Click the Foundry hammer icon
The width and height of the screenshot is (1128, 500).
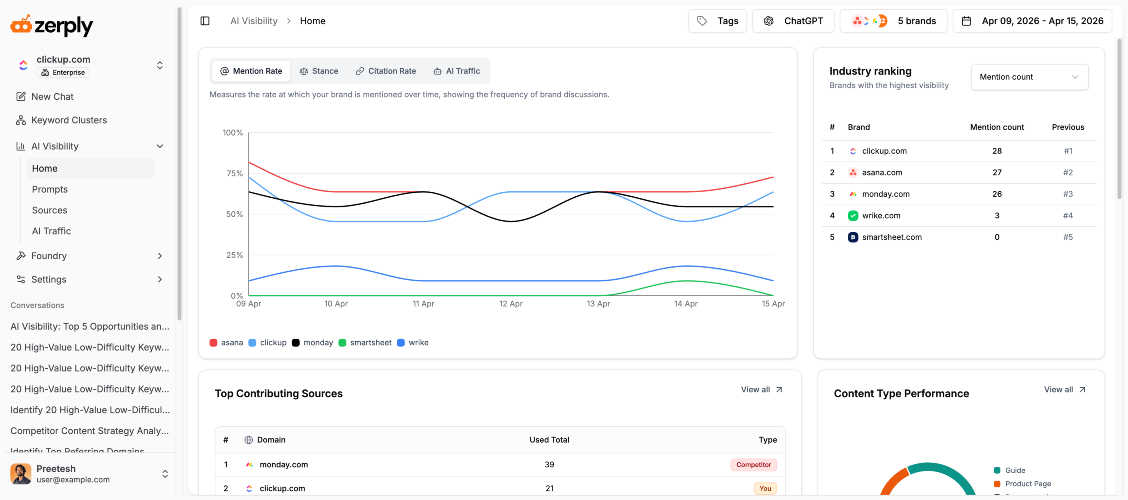pos(21,256)
